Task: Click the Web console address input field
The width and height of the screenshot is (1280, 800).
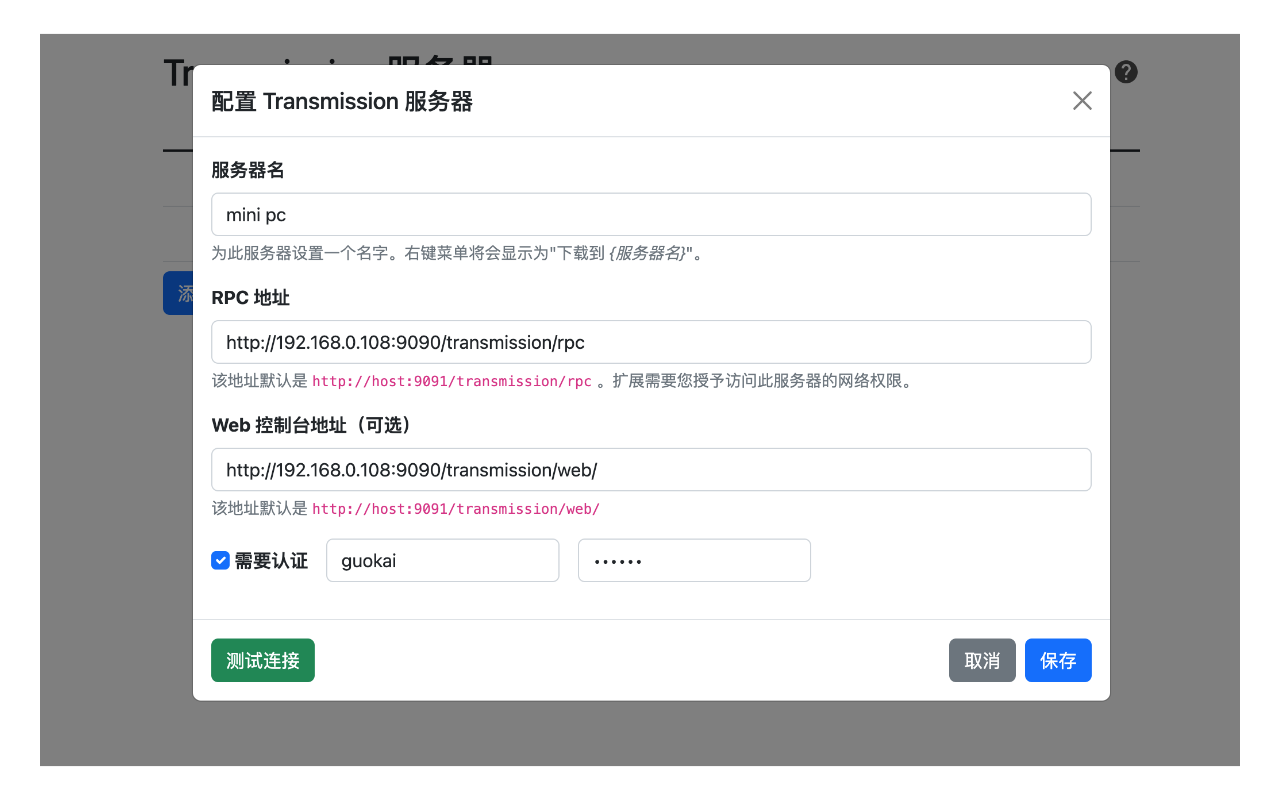Action: [x=651, y=469]
